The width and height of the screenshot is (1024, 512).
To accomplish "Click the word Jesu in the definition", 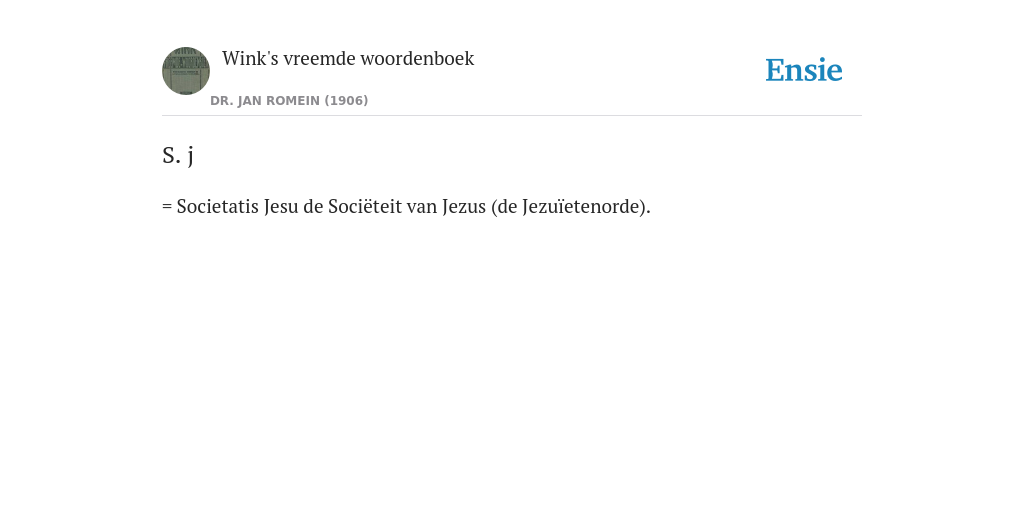I will (281, 206).
